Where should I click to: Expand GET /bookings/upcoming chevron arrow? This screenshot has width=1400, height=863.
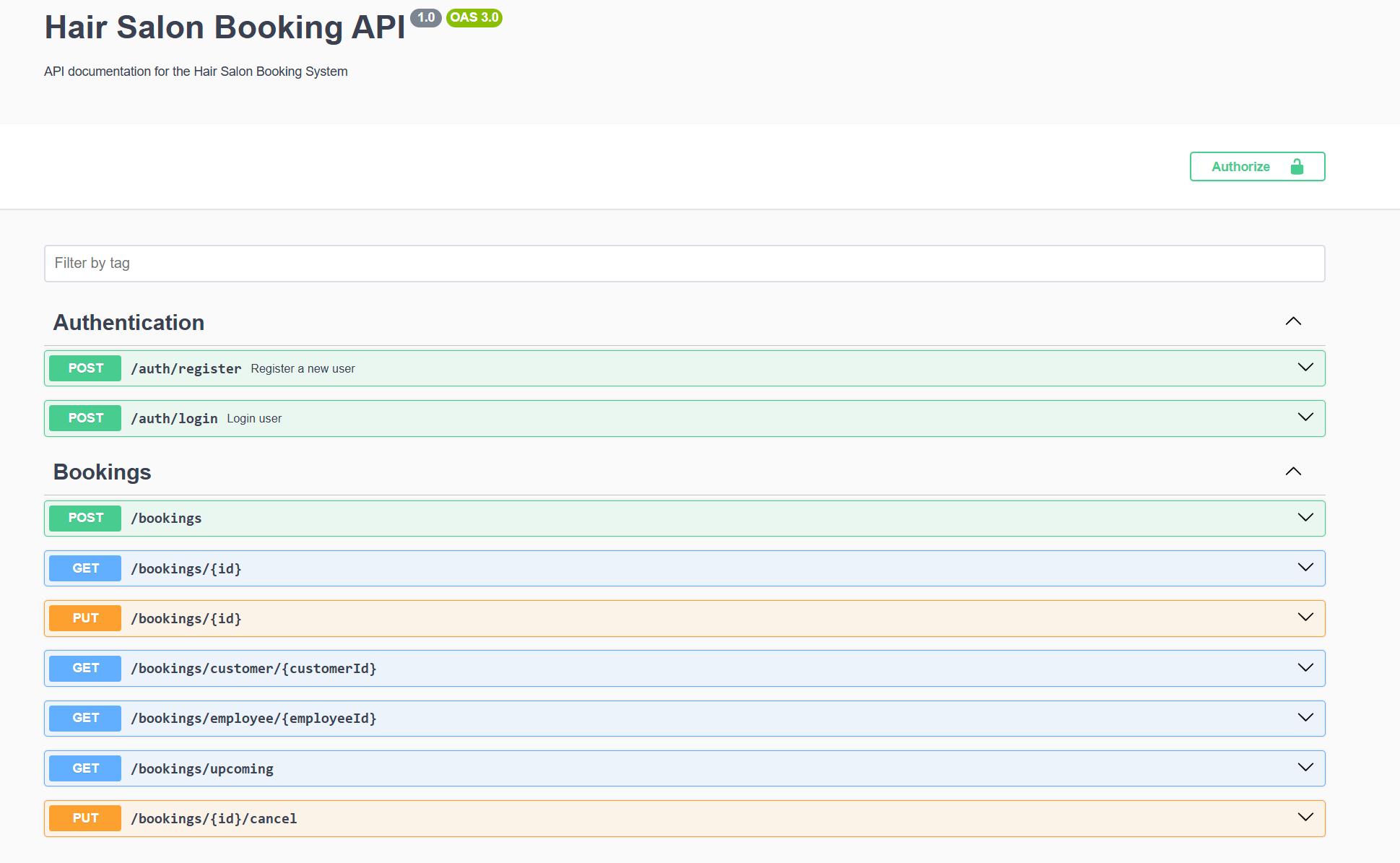(x=1305, y=768)
